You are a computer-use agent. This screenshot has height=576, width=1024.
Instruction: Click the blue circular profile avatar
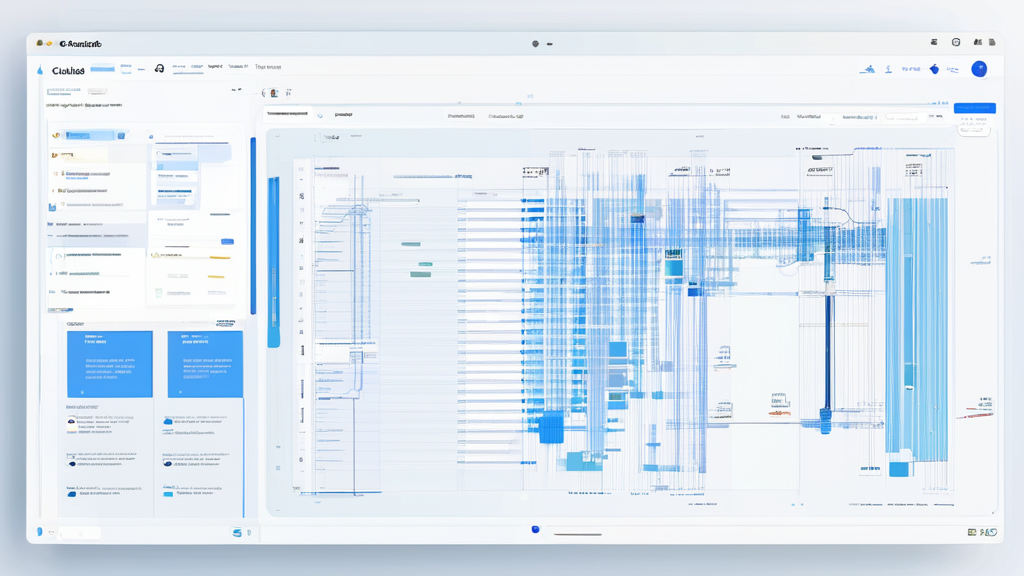click(979, 69)
